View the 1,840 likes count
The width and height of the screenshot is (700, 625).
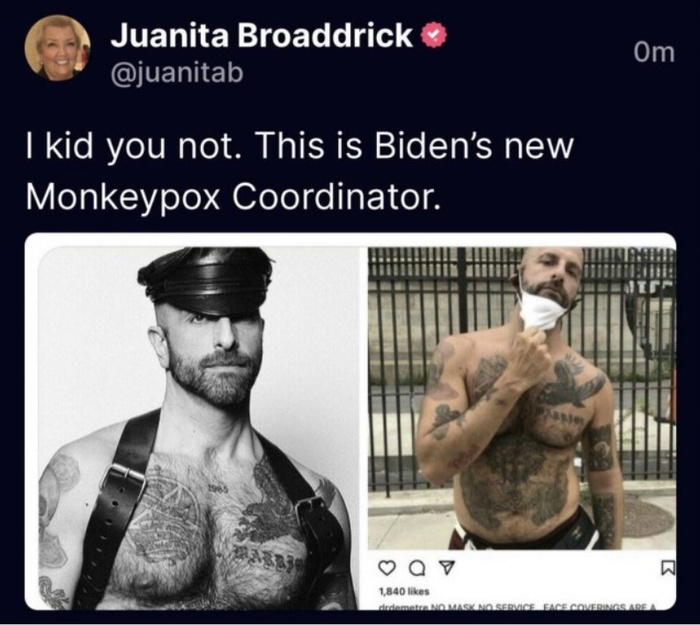tap(404, 592)
